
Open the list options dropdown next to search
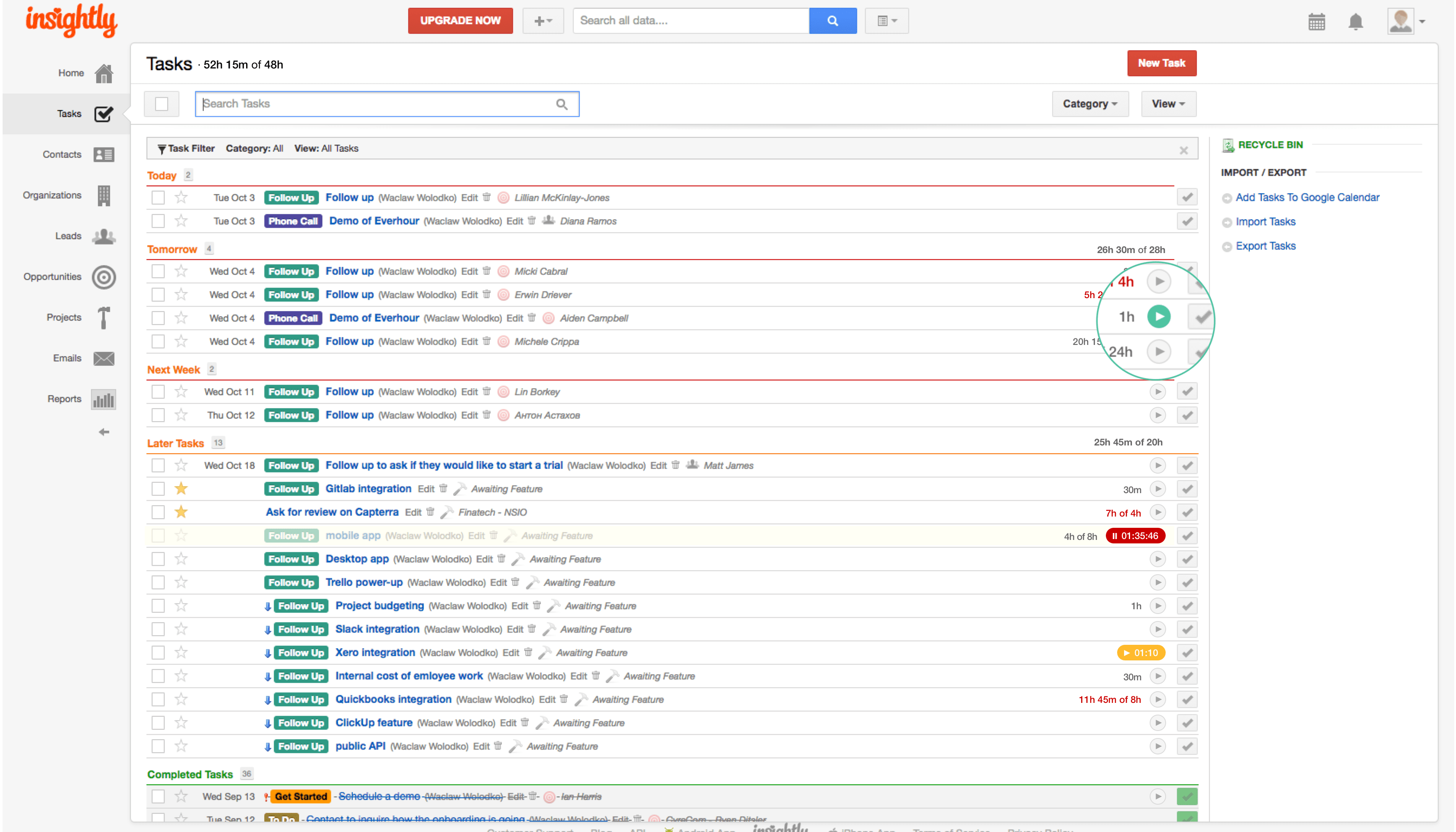pos(886,20)
